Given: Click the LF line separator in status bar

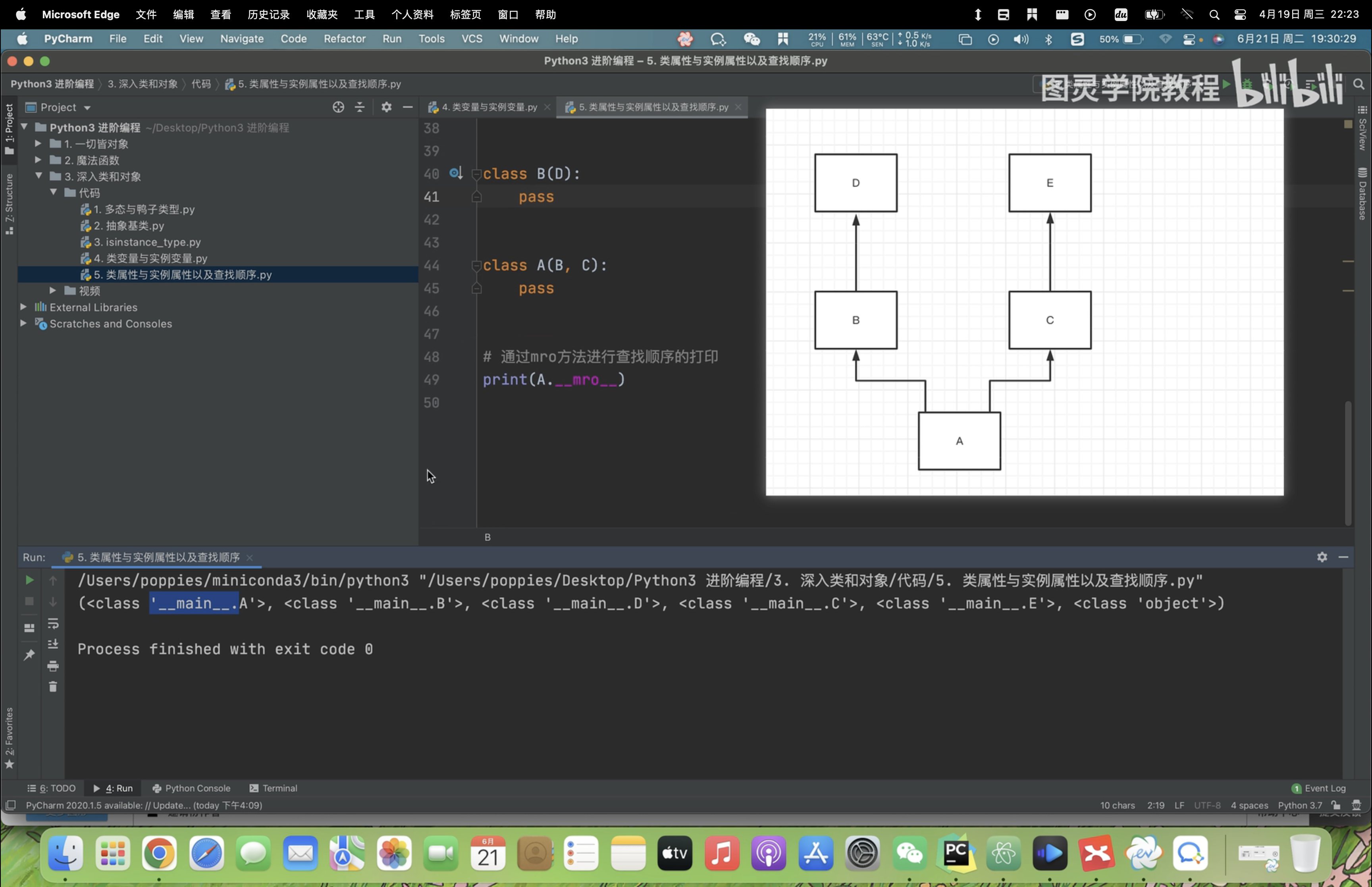Looking at the screenshot, I should pos(1179,805).
